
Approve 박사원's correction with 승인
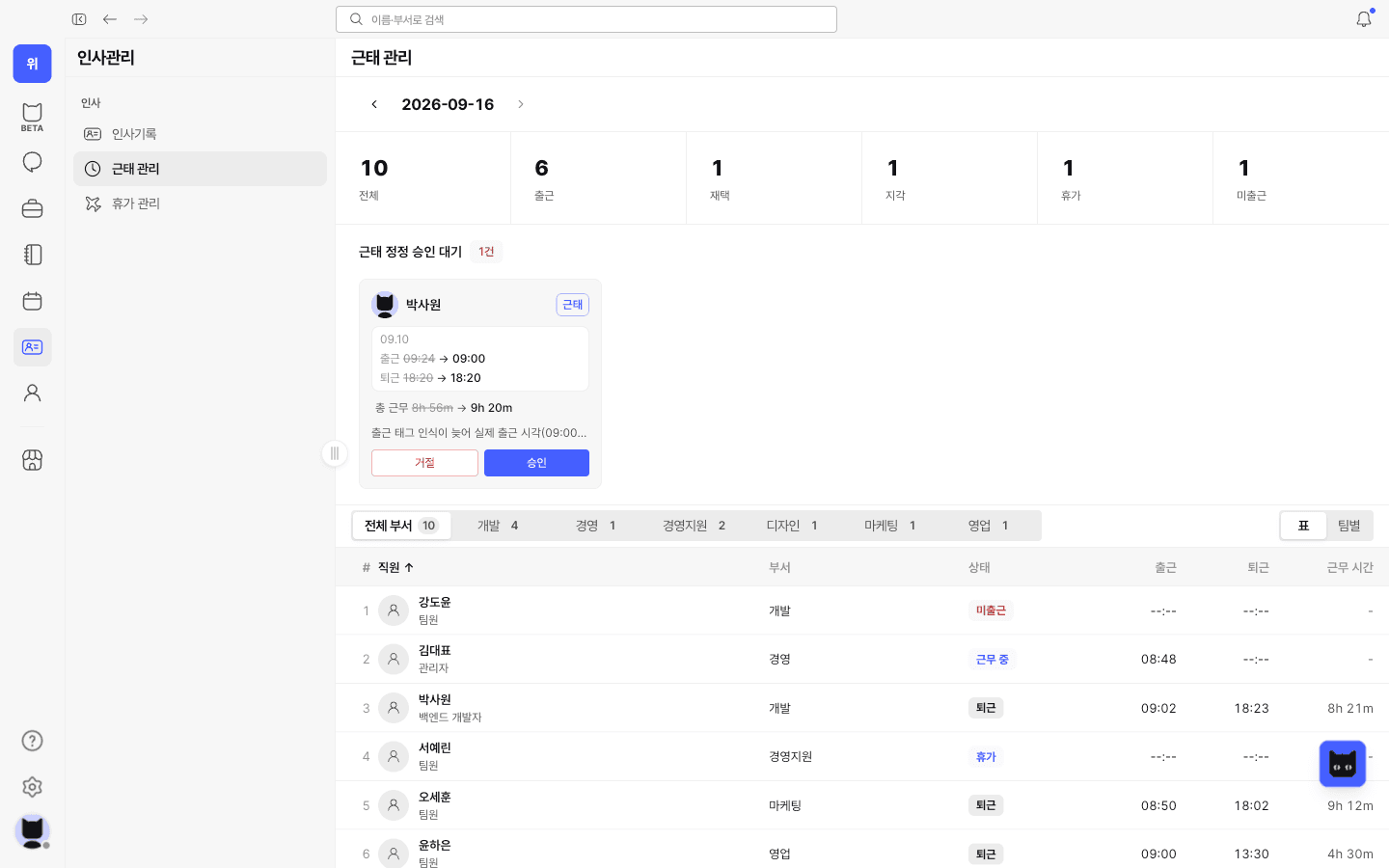pyautogui.click(x=536, y=463)
